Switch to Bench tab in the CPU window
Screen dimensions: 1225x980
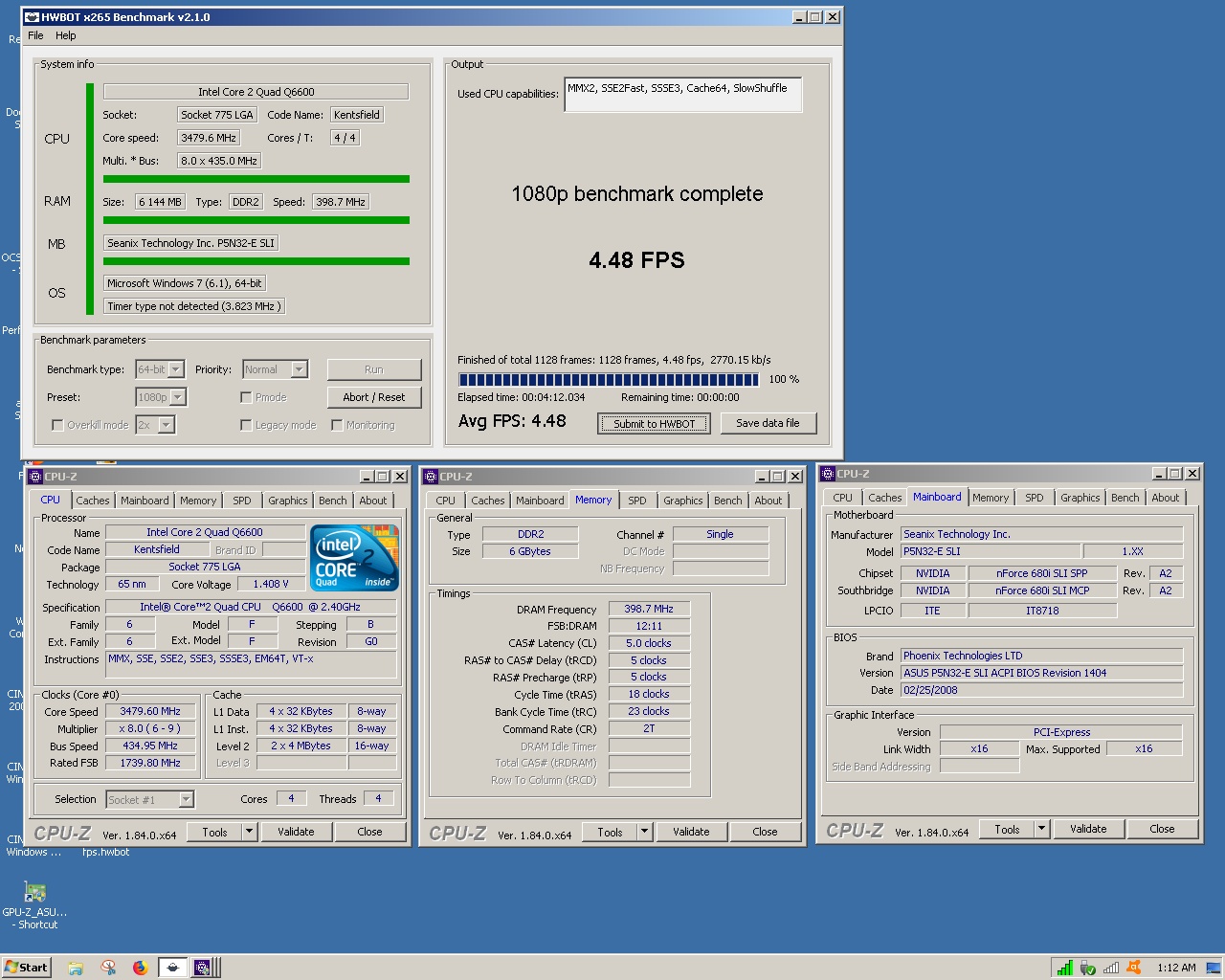point(333,501)
